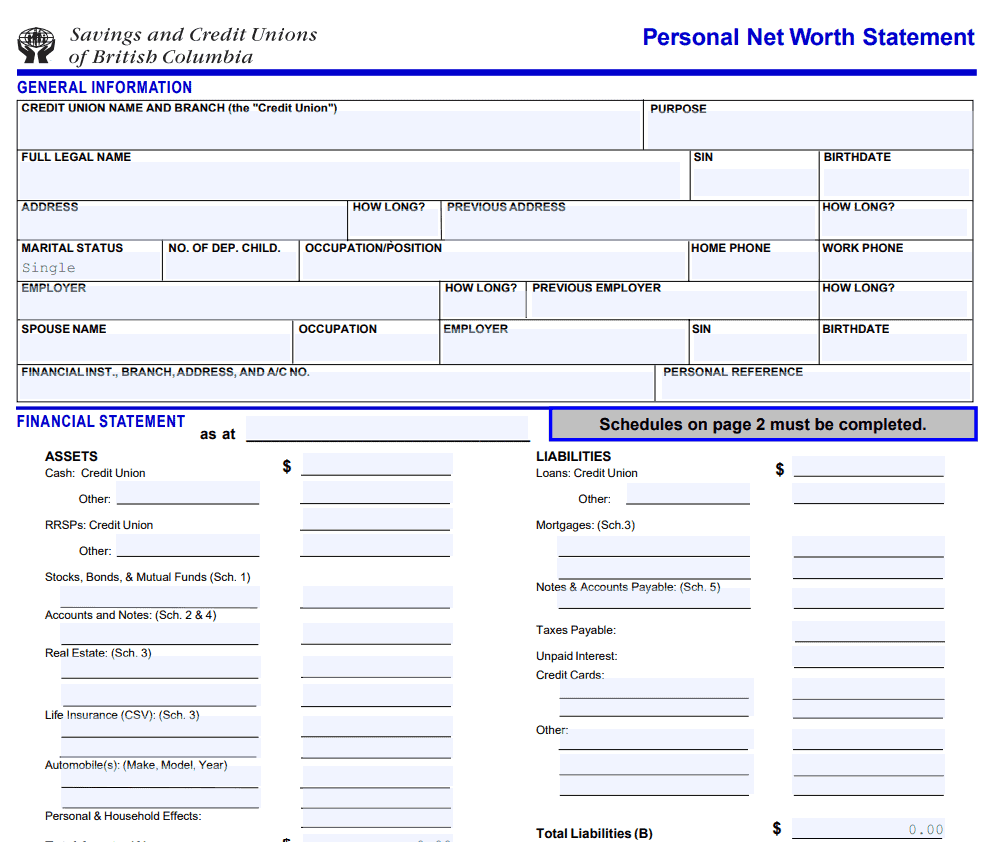Click the Accounts and Notes description field

(160, 634)
